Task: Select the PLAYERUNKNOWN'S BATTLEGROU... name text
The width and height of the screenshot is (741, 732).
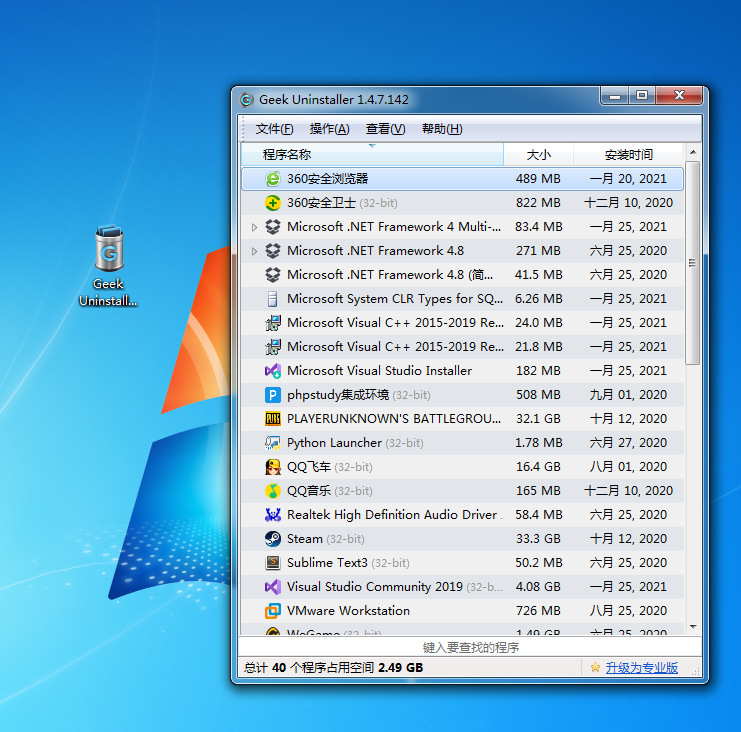Action: click(x=394, y=419)
